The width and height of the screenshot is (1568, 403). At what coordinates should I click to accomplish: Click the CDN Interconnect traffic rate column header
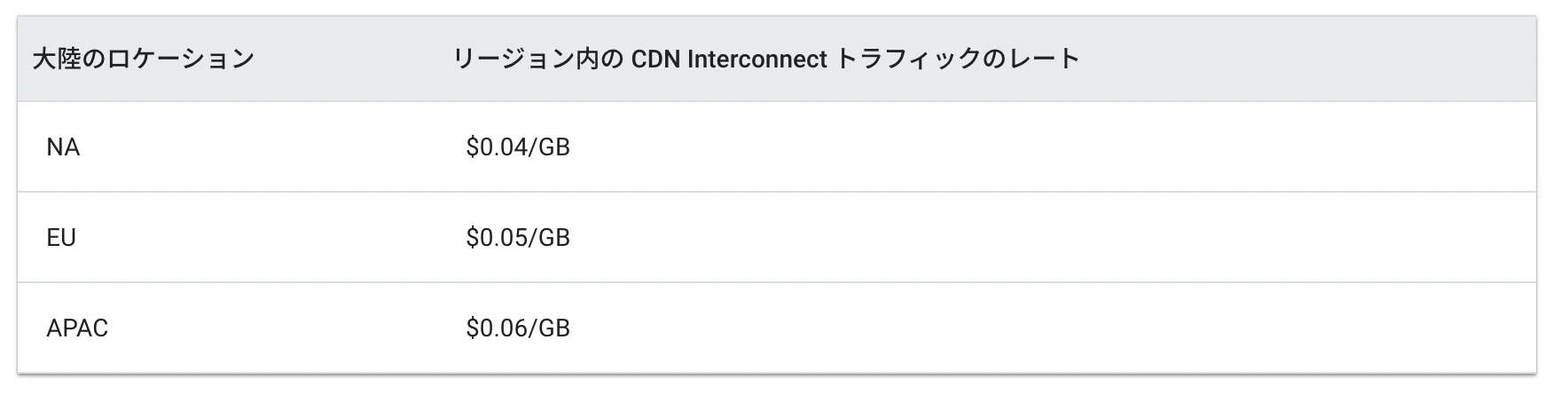point(766,59)
